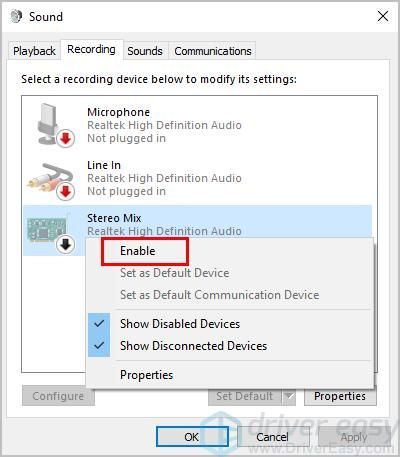
Task: Click the Sound speaker icon in title bar
Action: coord(16,16)
